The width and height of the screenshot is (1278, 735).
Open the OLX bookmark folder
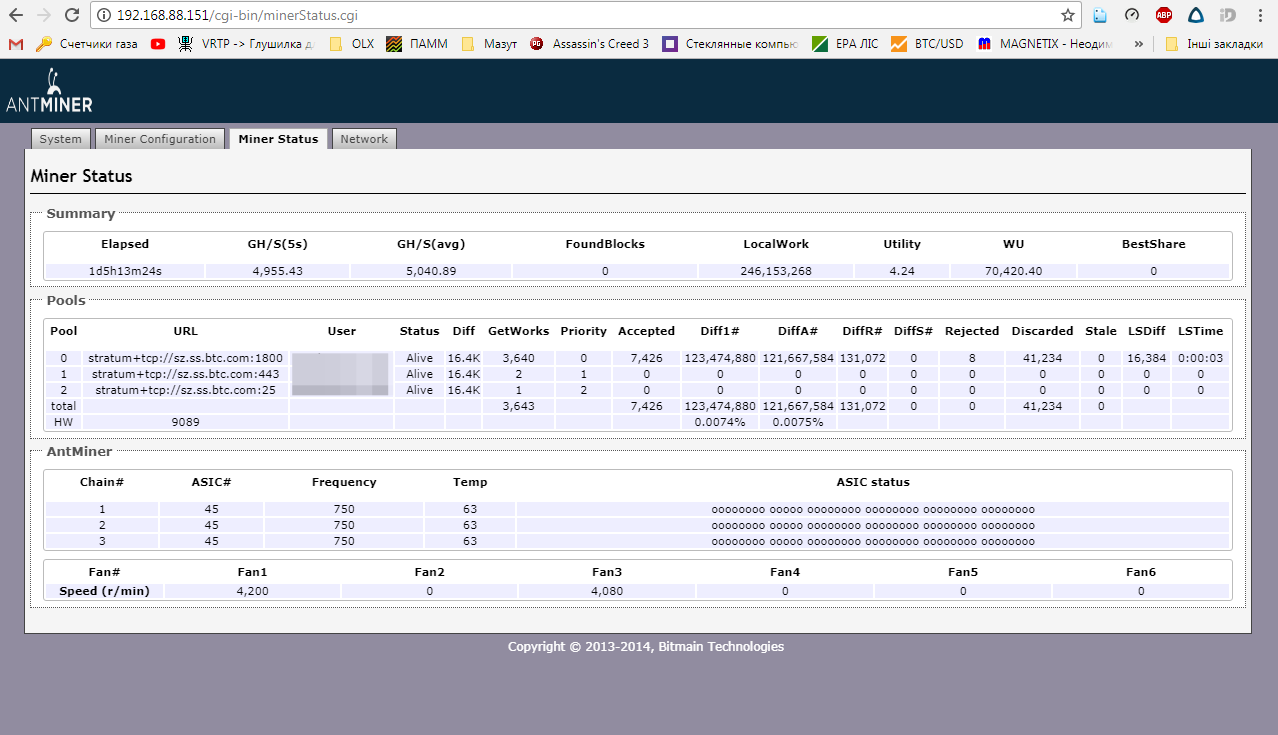pyautogui.click(x=351, y=44)
